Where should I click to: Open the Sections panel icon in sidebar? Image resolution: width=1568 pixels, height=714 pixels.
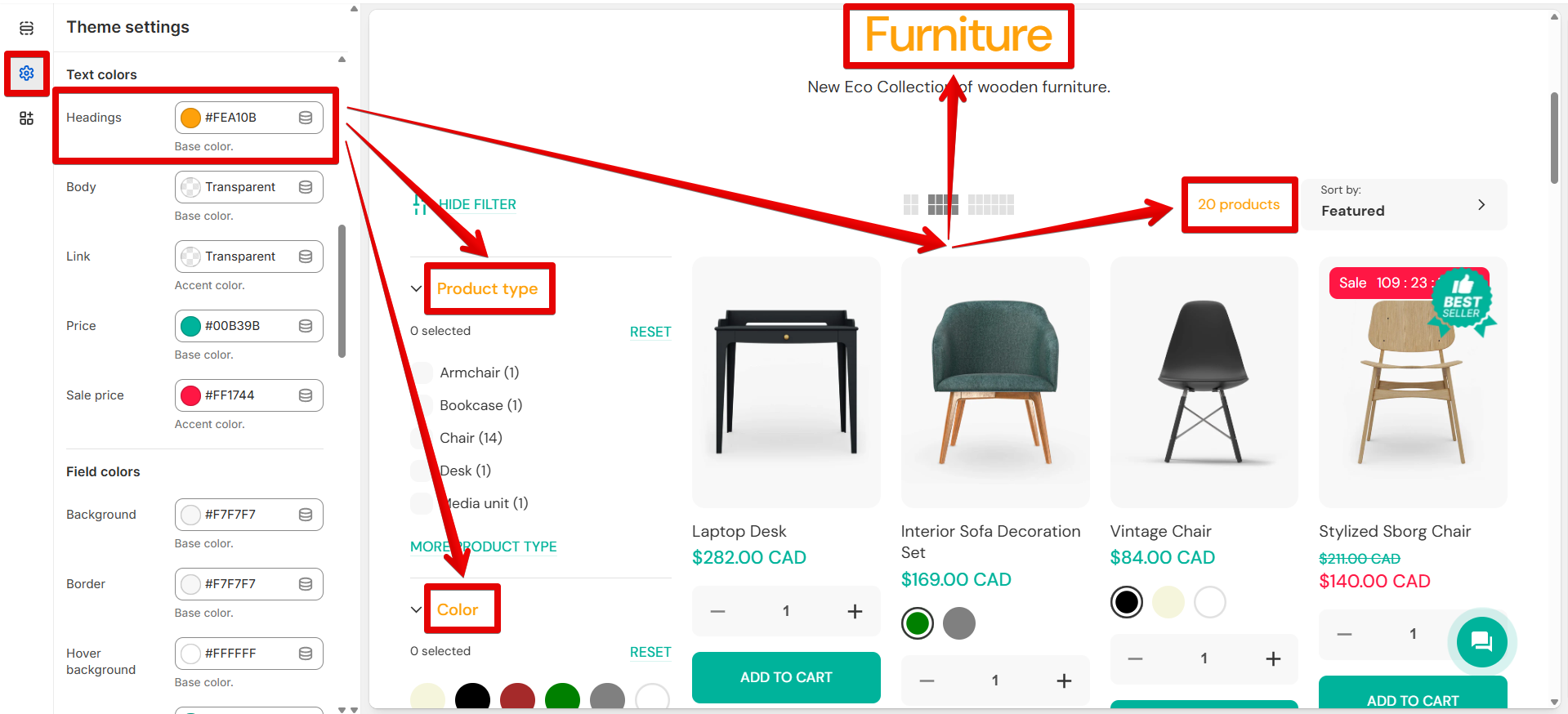(x=26, y=29)
